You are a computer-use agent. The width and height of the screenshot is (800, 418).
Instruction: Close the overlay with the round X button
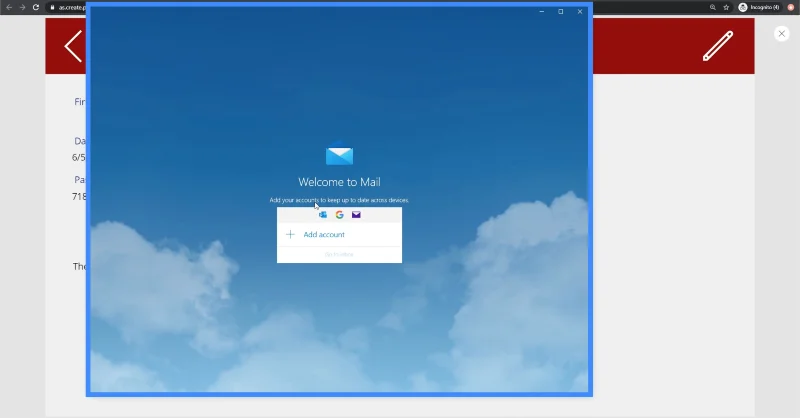(x=781, y=34)
